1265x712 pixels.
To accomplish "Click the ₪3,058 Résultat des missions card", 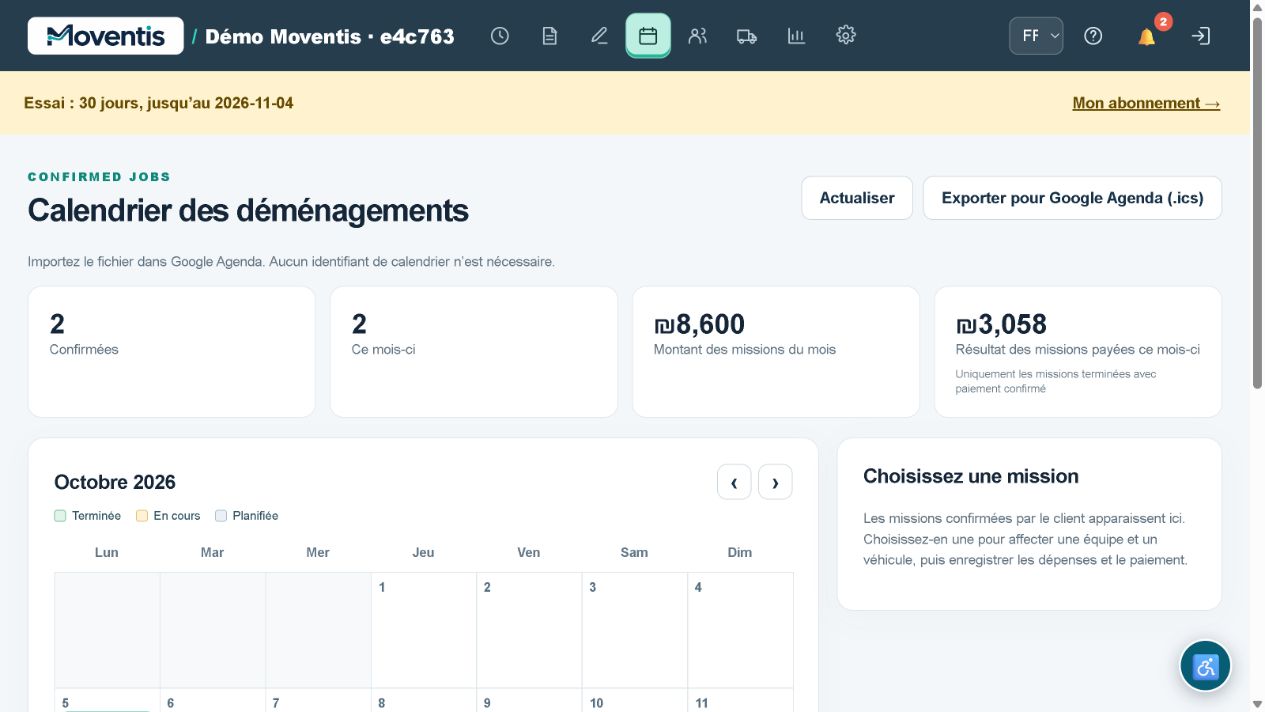I will coord(1078,352).
